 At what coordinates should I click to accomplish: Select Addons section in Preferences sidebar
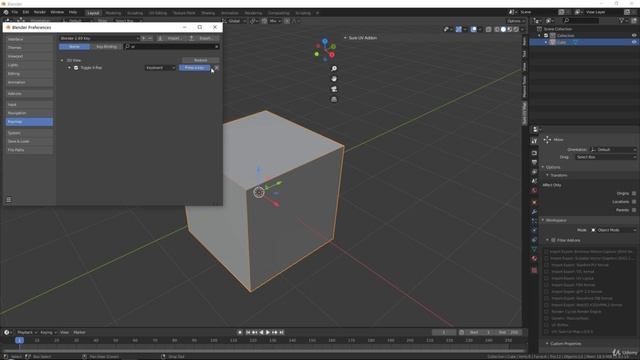[29, 94]
